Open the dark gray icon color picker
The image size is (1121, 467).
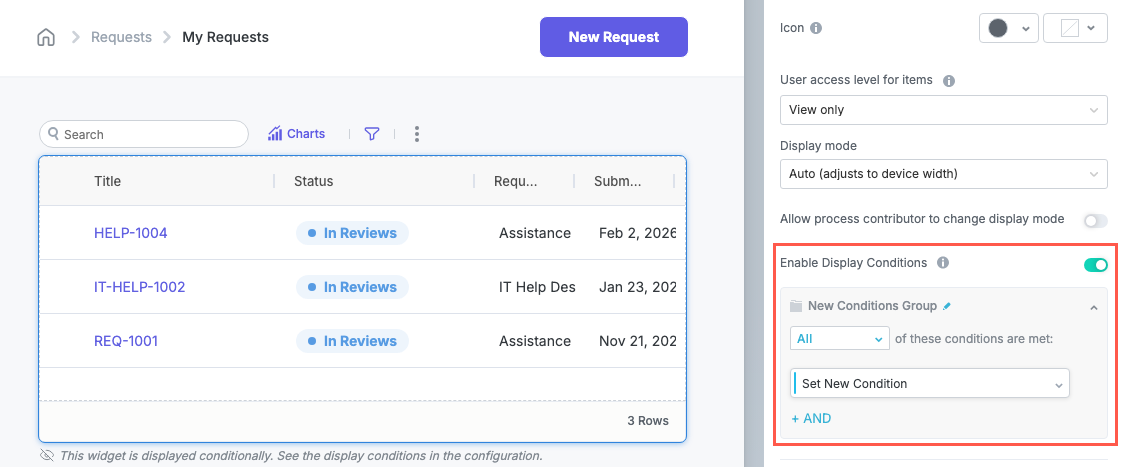[1007, 29]
